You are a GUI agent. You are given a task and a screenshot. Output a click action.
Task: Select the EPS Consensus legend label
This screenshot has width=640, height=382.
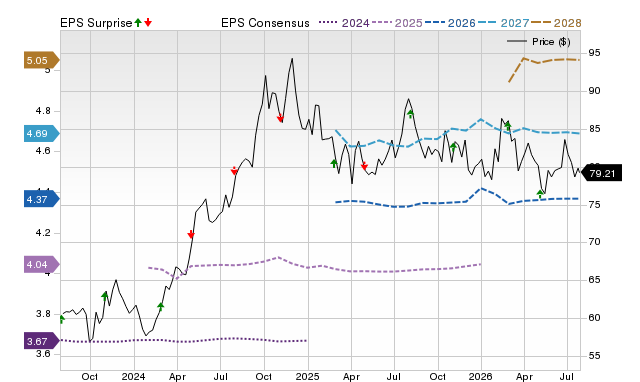click(x=265, y=23)
